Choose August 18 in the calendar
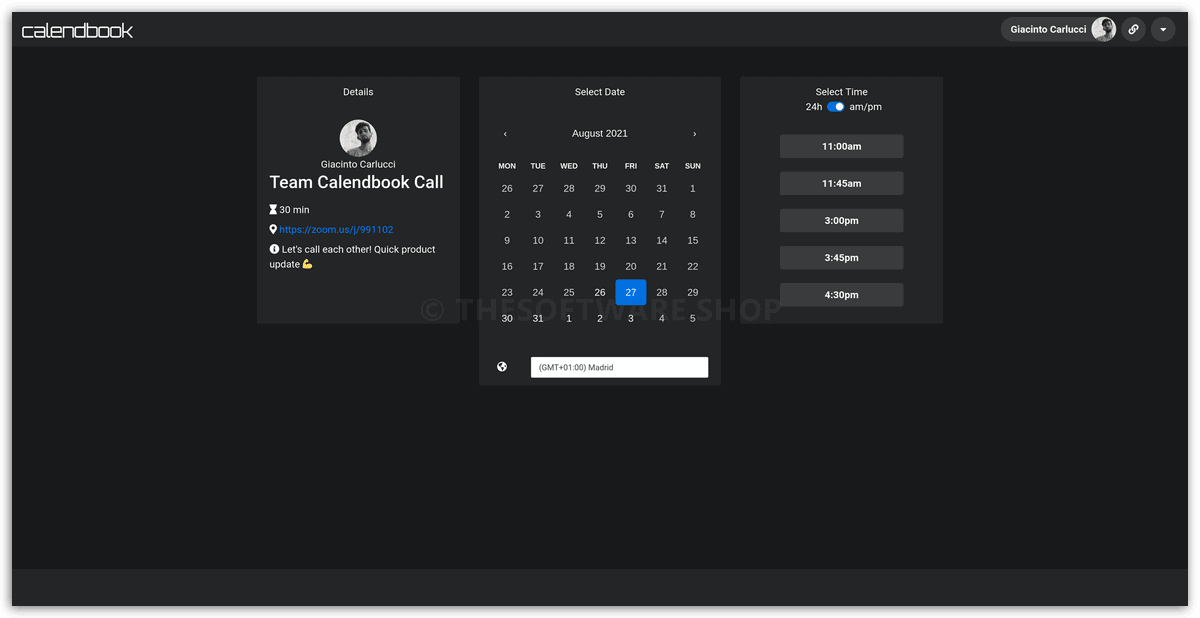The image size is (1200, 618). click(x=569, y=266)
